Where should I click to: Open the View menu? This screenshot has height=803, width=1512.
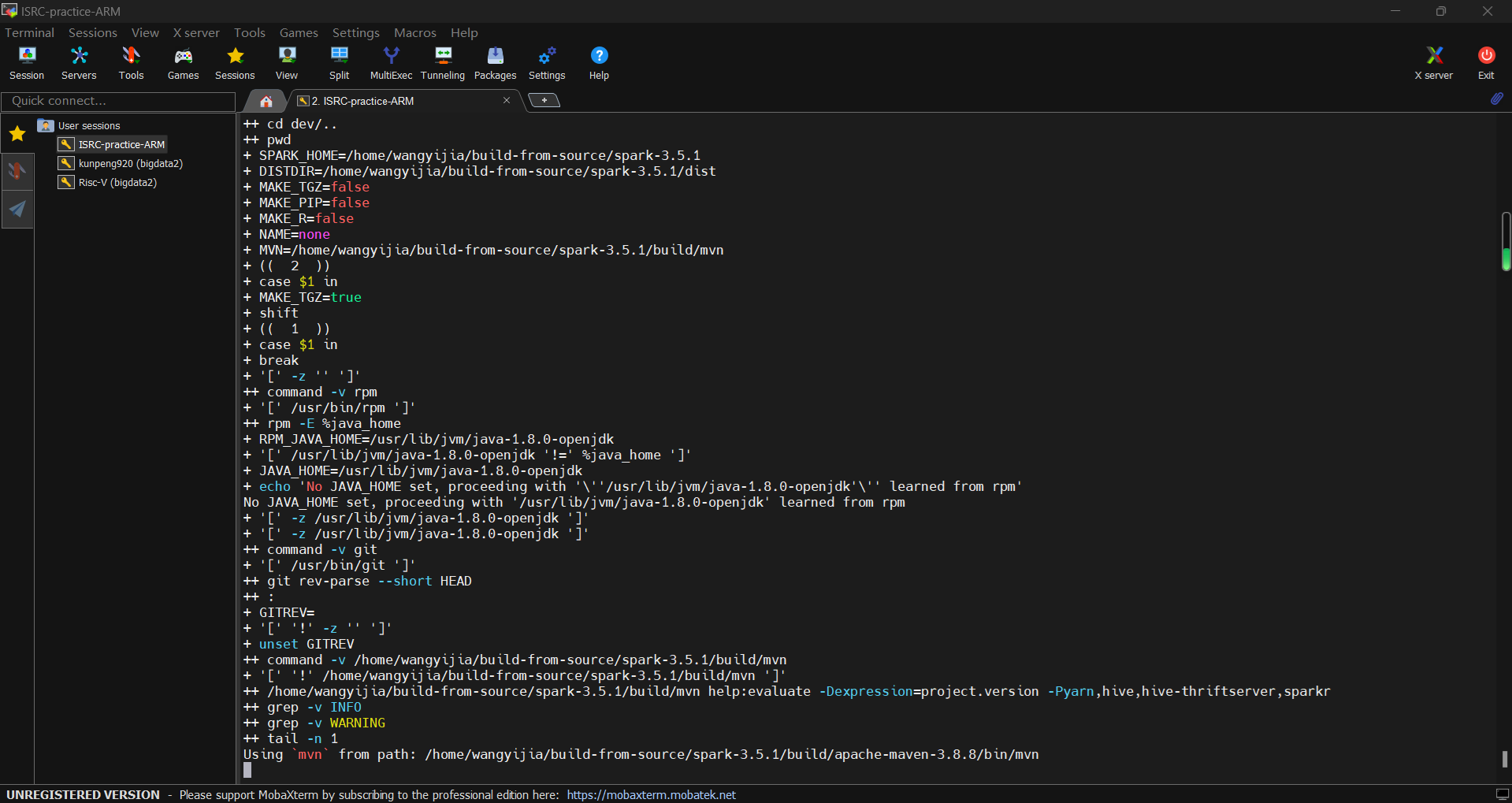coord(145,32)
